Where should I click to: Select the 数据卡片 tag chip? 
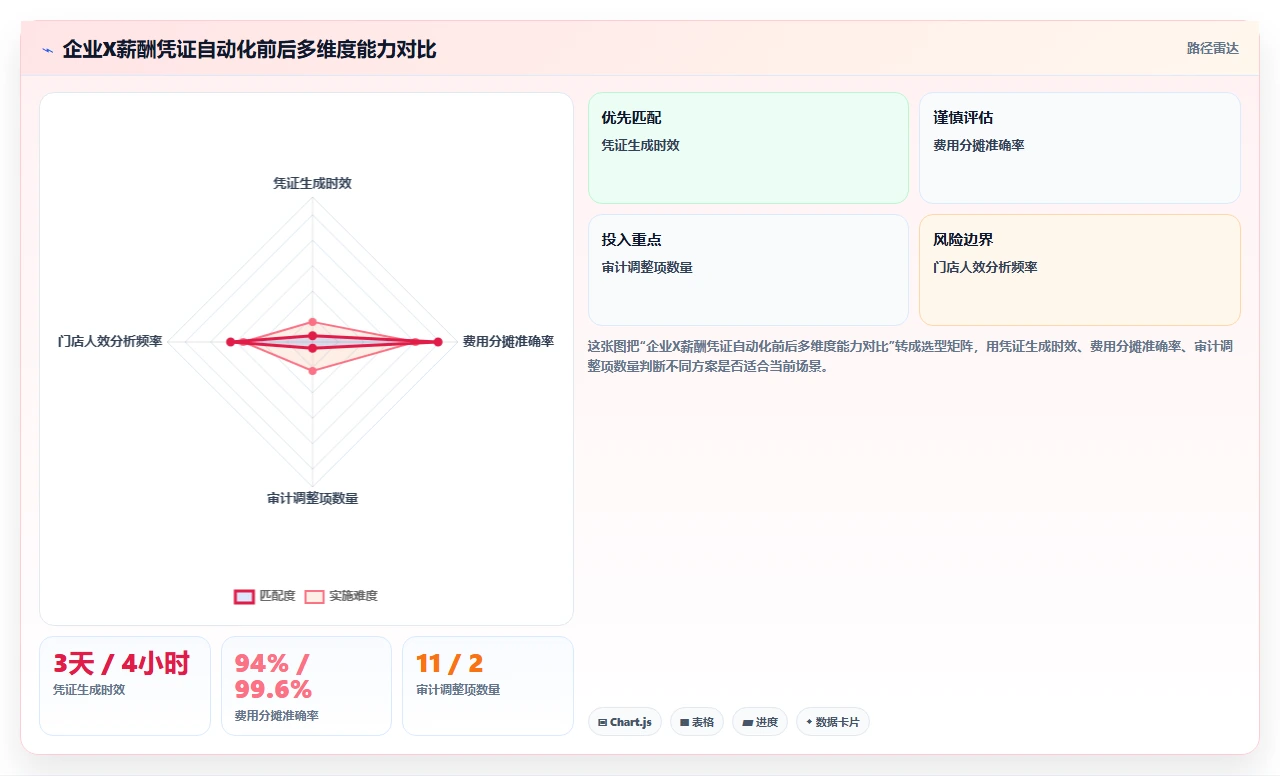(x=833, y=722)
